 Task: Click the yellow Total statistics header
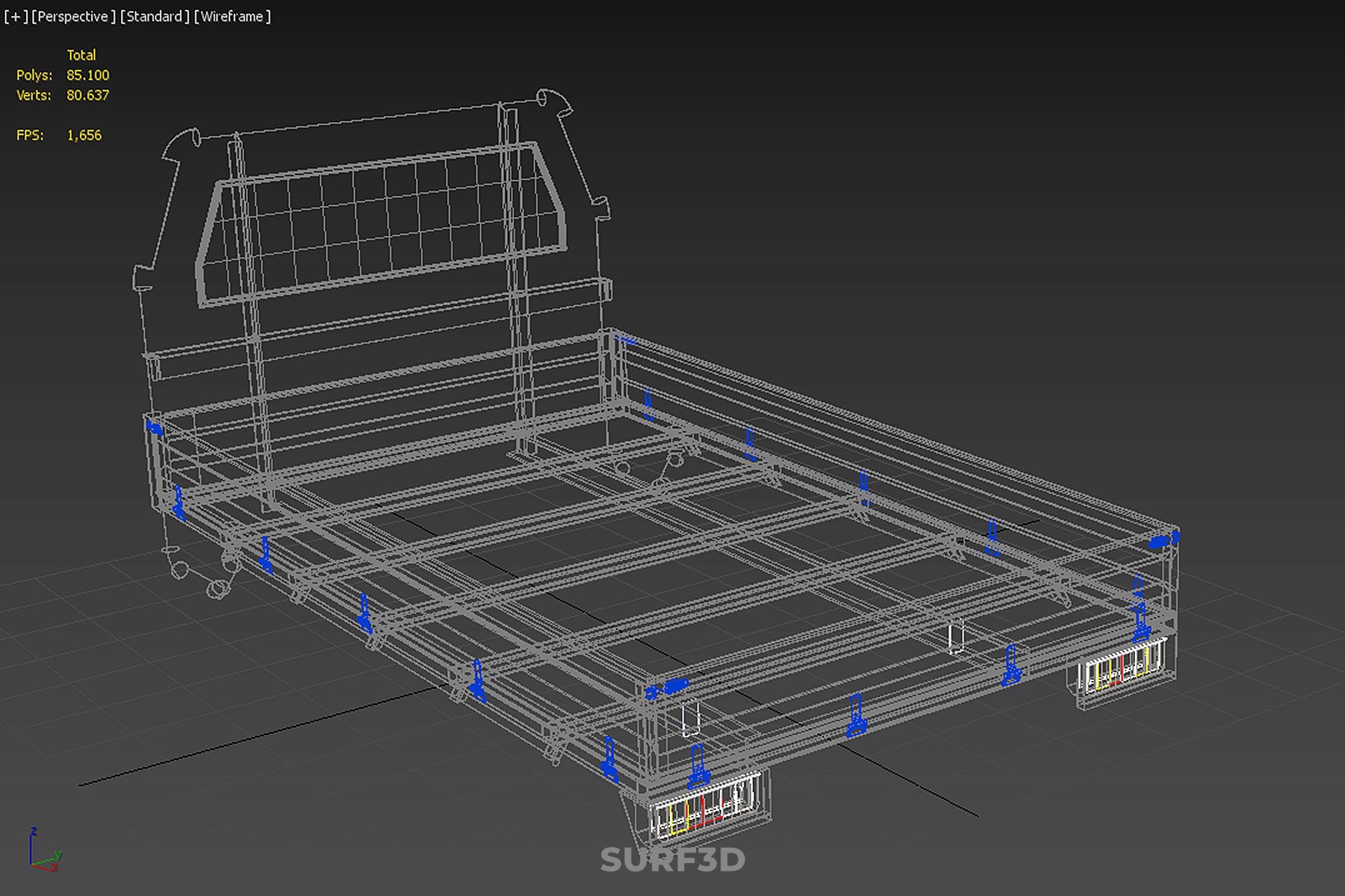[x=81, y=55]
